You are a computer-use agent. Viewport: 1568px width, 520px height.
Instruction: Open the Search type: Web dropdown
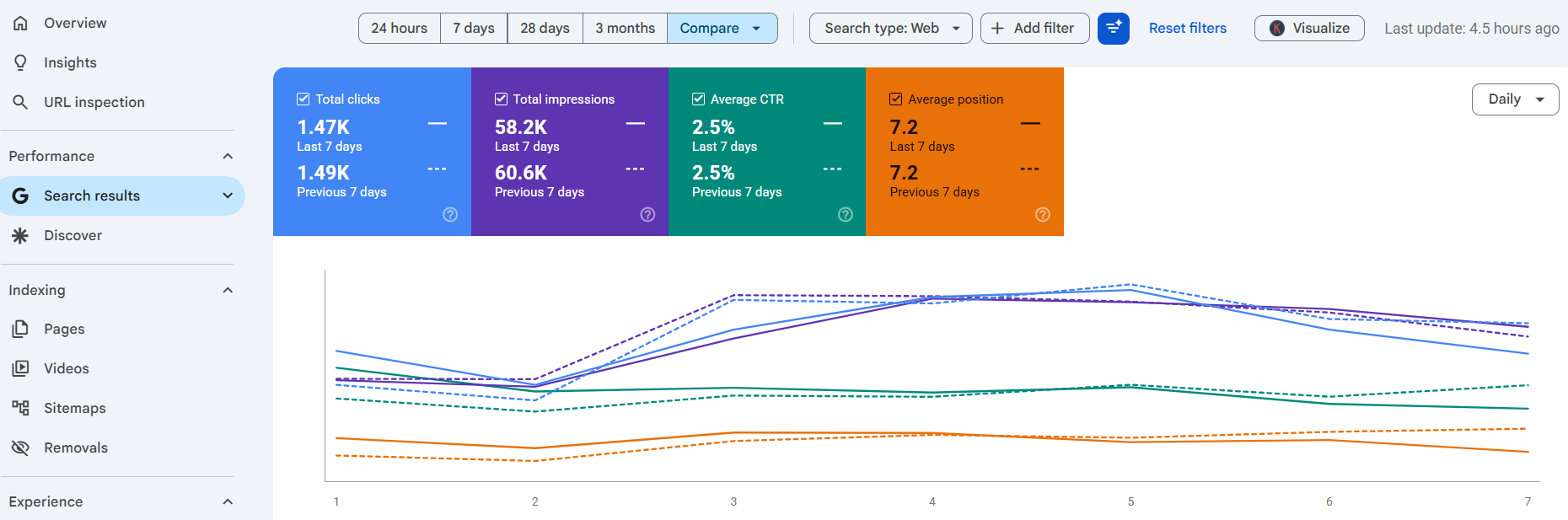pyautogui.click(x=890, y=29)
